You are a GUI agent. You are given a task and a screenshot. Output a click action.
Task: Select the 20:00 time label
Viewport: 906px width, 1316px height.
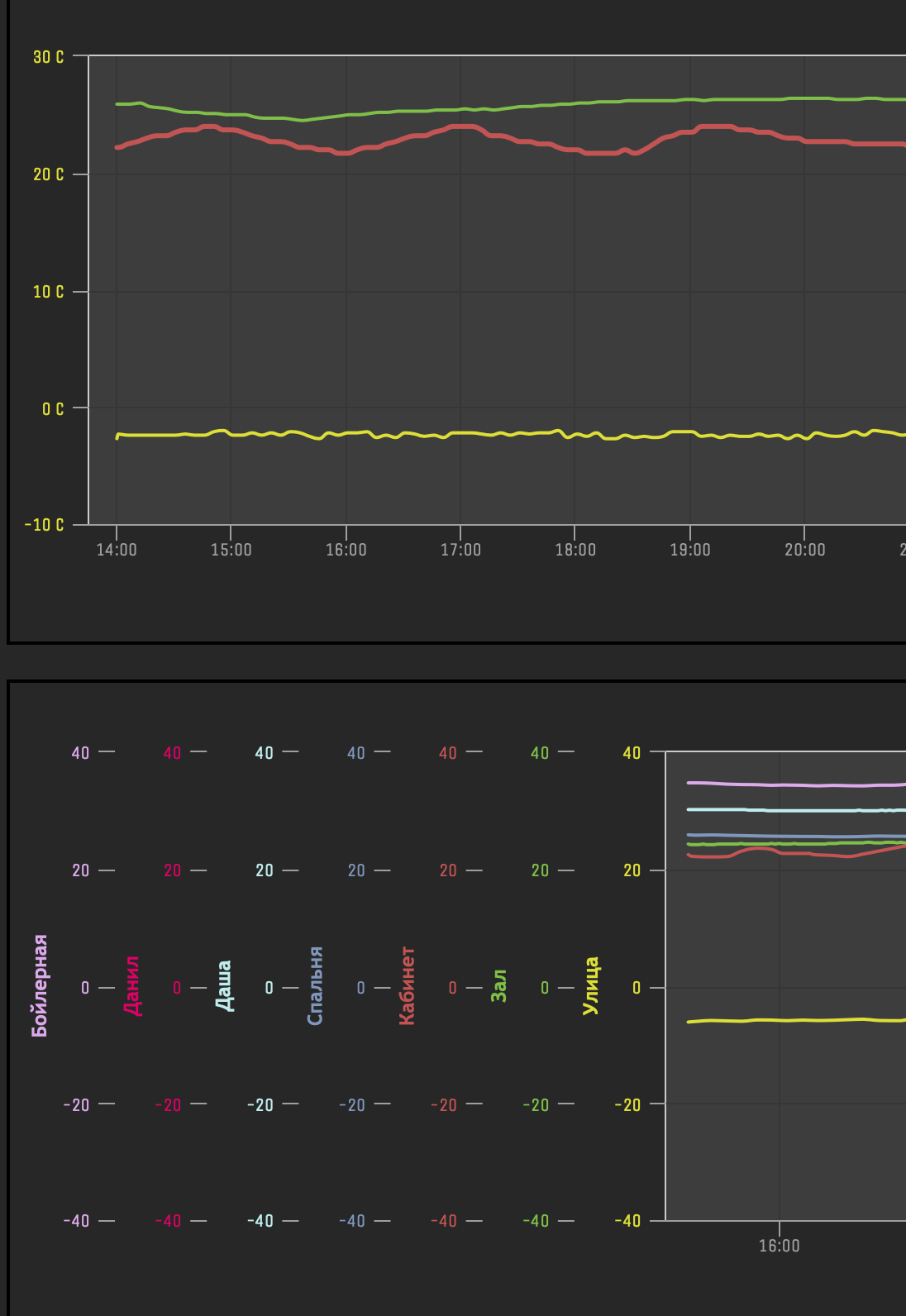click(805, 550)
